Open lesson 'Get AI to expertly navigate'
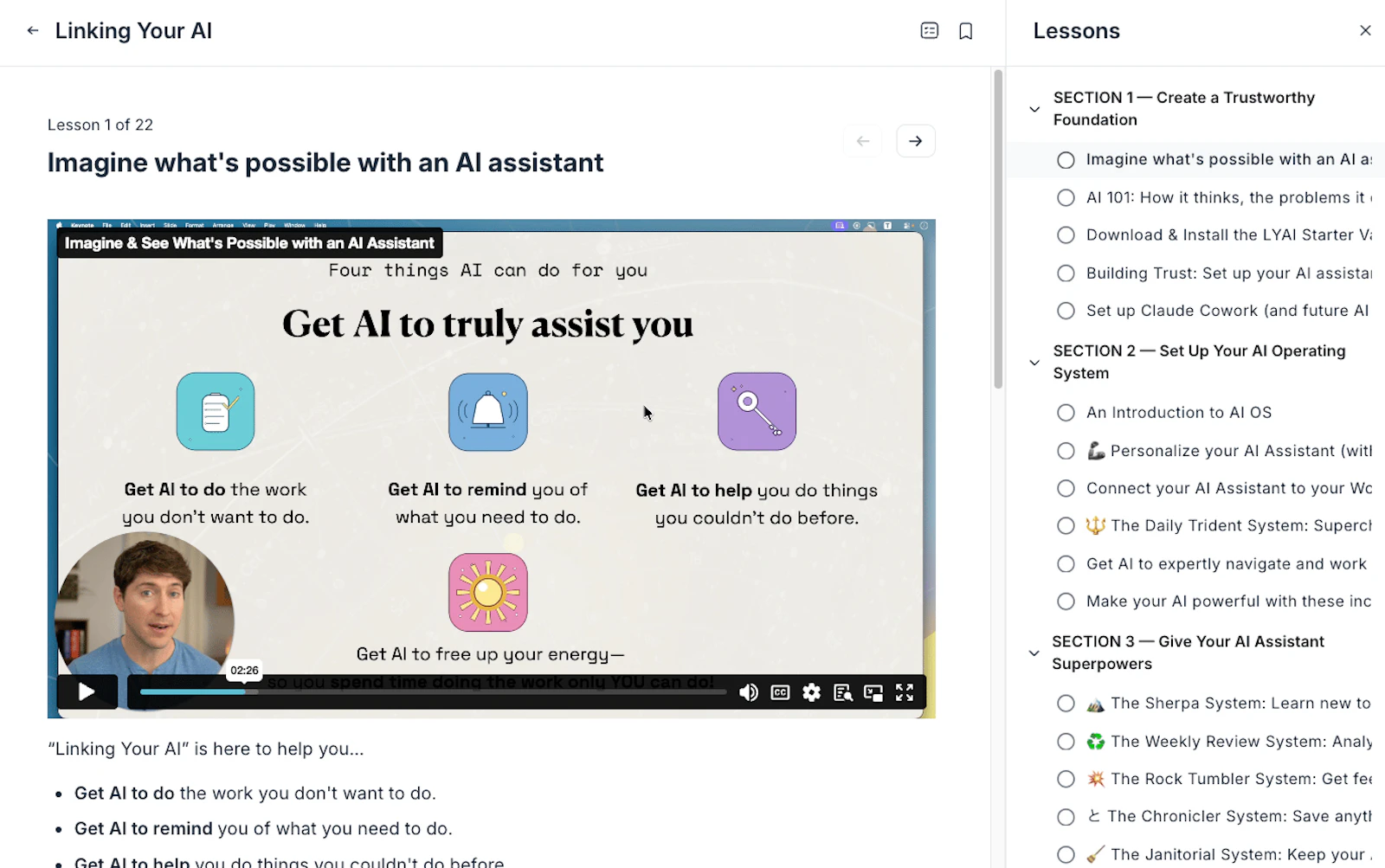This screenshot has width=1385, height=868. coord(1228,564)
